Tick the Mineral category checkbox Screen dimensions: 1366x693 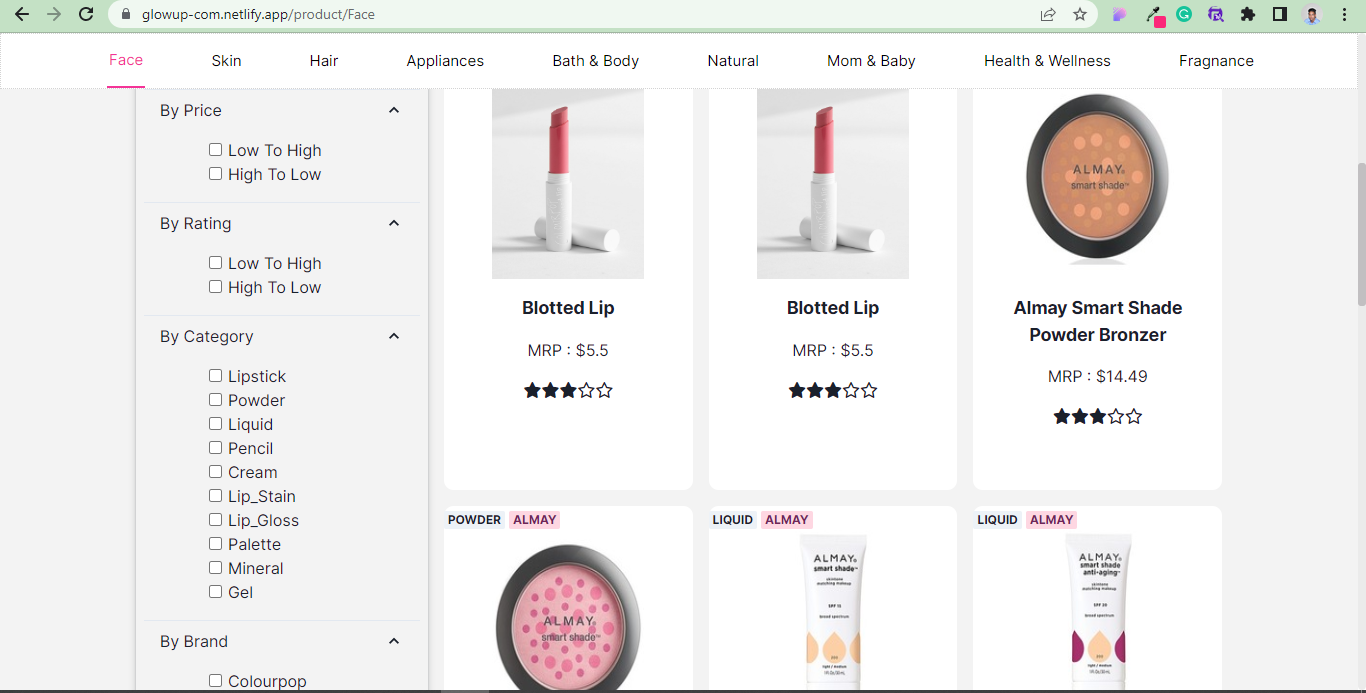point(215,567)
